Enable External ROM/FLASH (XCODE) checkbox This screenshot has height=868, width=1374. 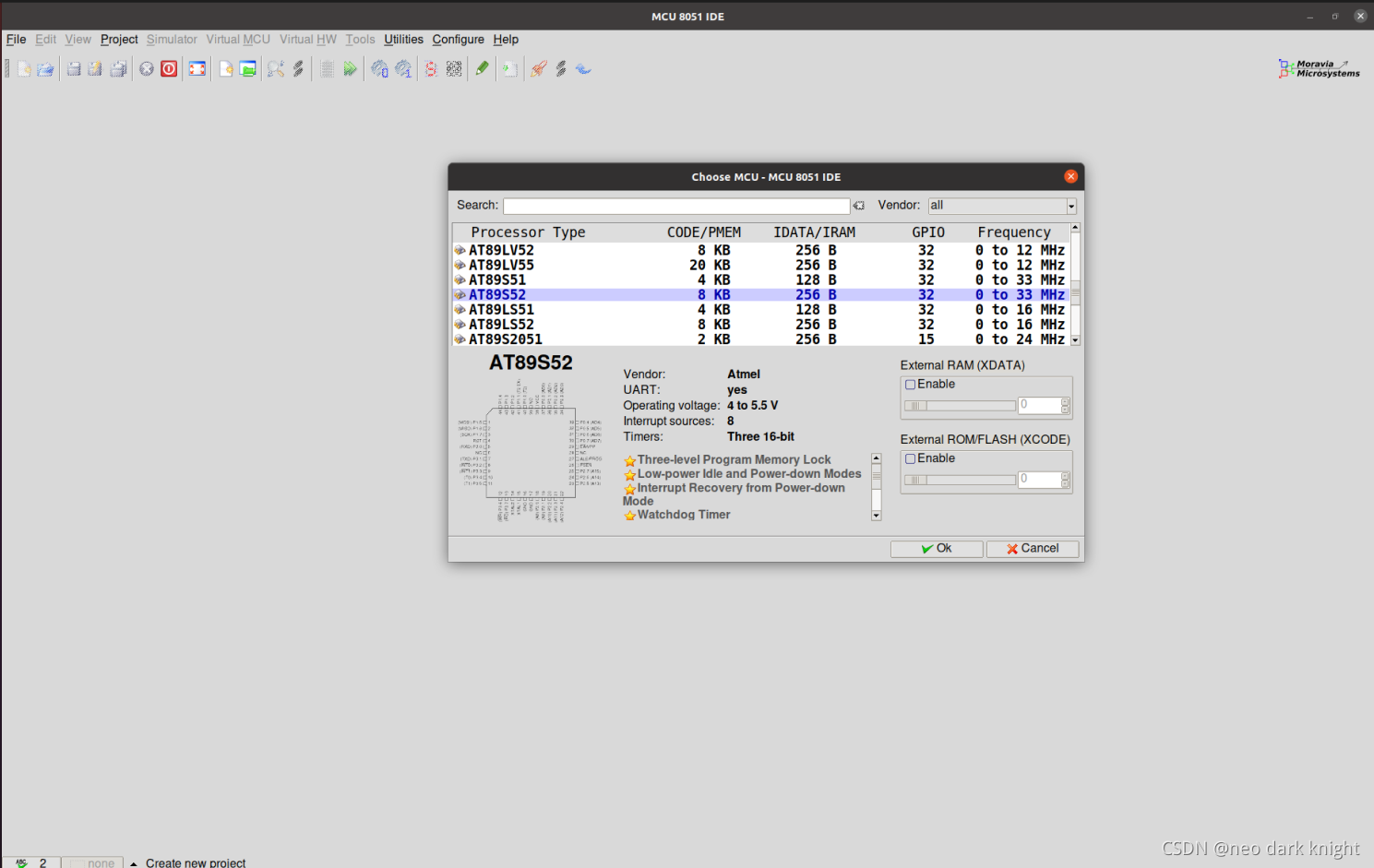pyautogui.click(x=911, y=458)
